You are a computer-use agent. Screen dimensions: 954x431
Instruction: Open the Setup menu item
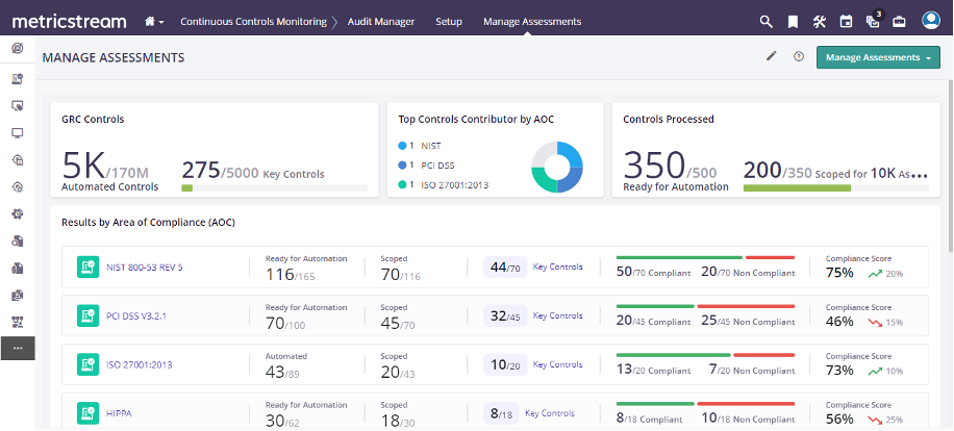pos(448,21)
